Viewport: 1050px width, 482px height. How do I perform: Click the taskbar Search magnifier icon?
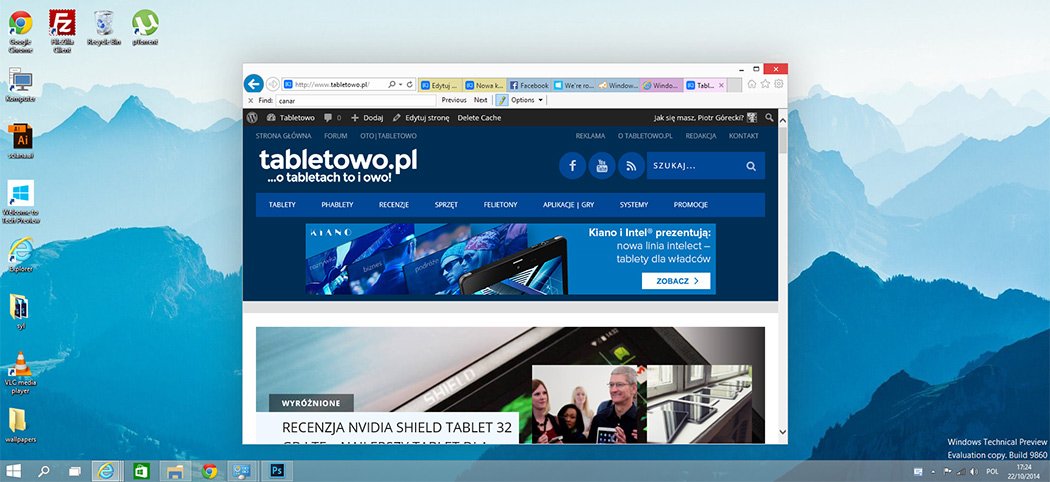[44, 471]
